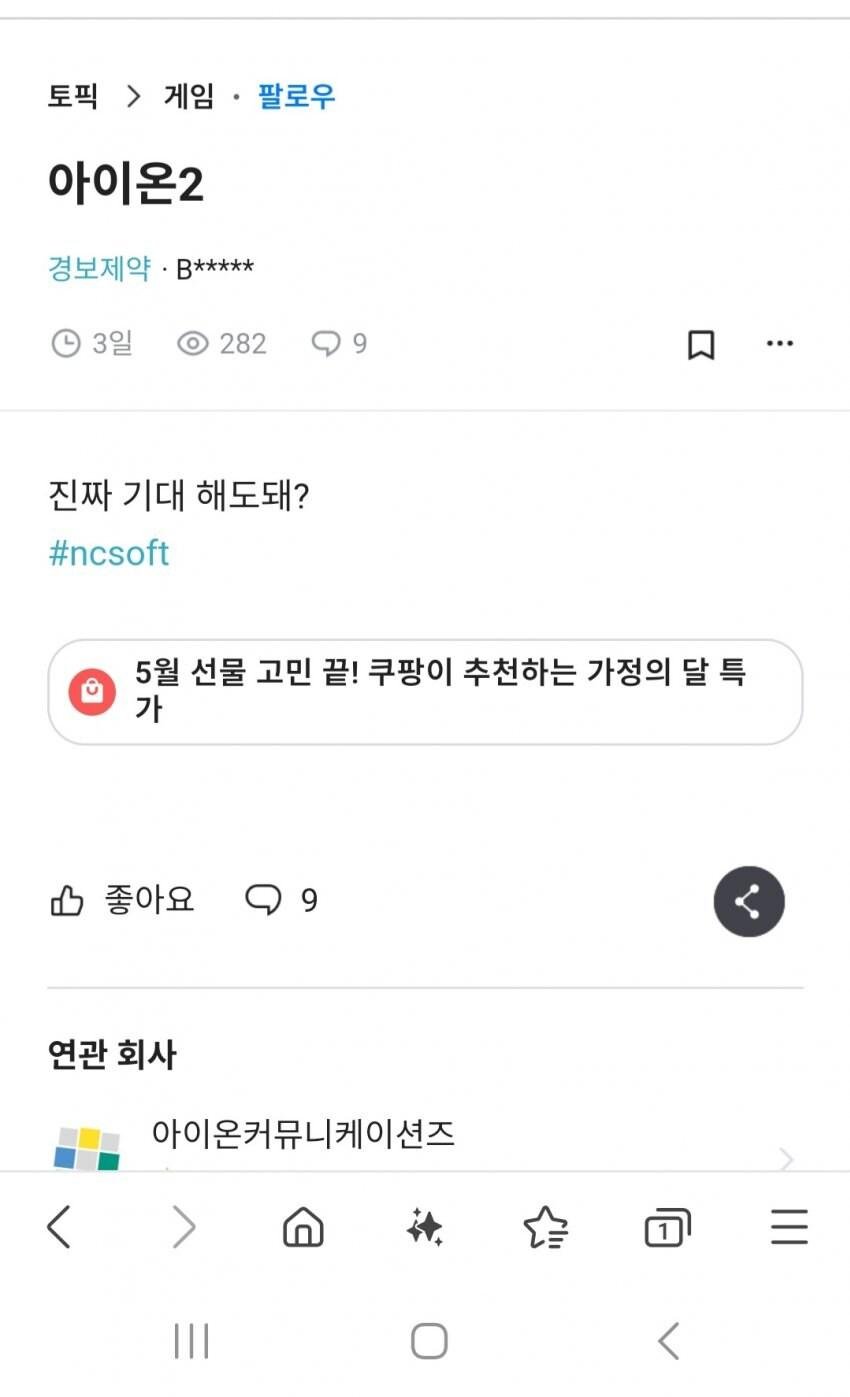850x1397 pixels.
Task: Go back with the browser back arrow
Action: [59, 1226]
